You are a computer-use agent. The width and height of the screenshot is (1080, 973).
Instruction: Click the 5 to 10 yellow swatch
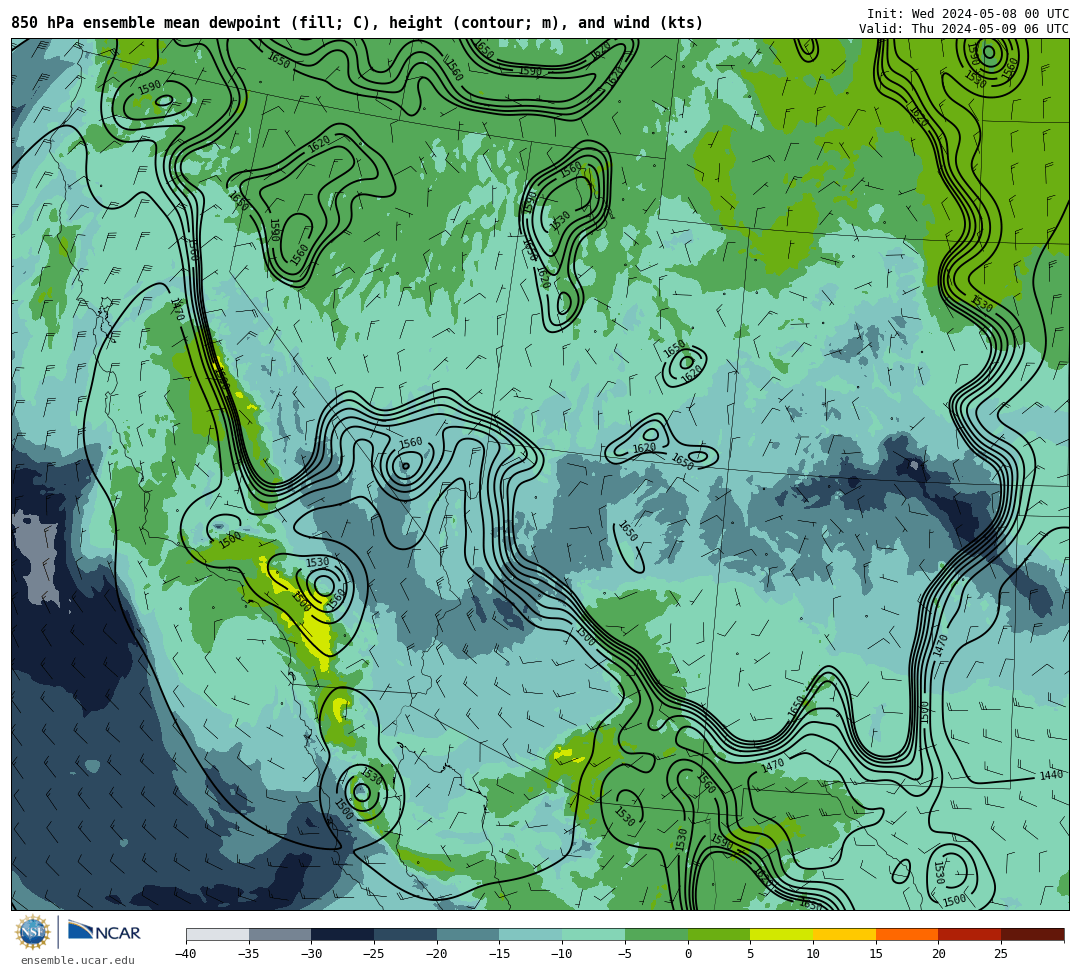[782, 934]
